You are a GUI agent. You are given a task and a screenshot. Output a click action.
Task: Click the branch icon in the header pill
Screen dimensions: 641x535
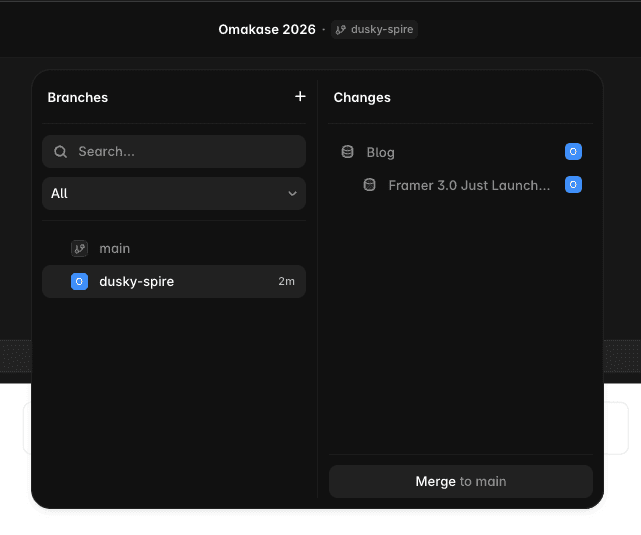(341, 29)
